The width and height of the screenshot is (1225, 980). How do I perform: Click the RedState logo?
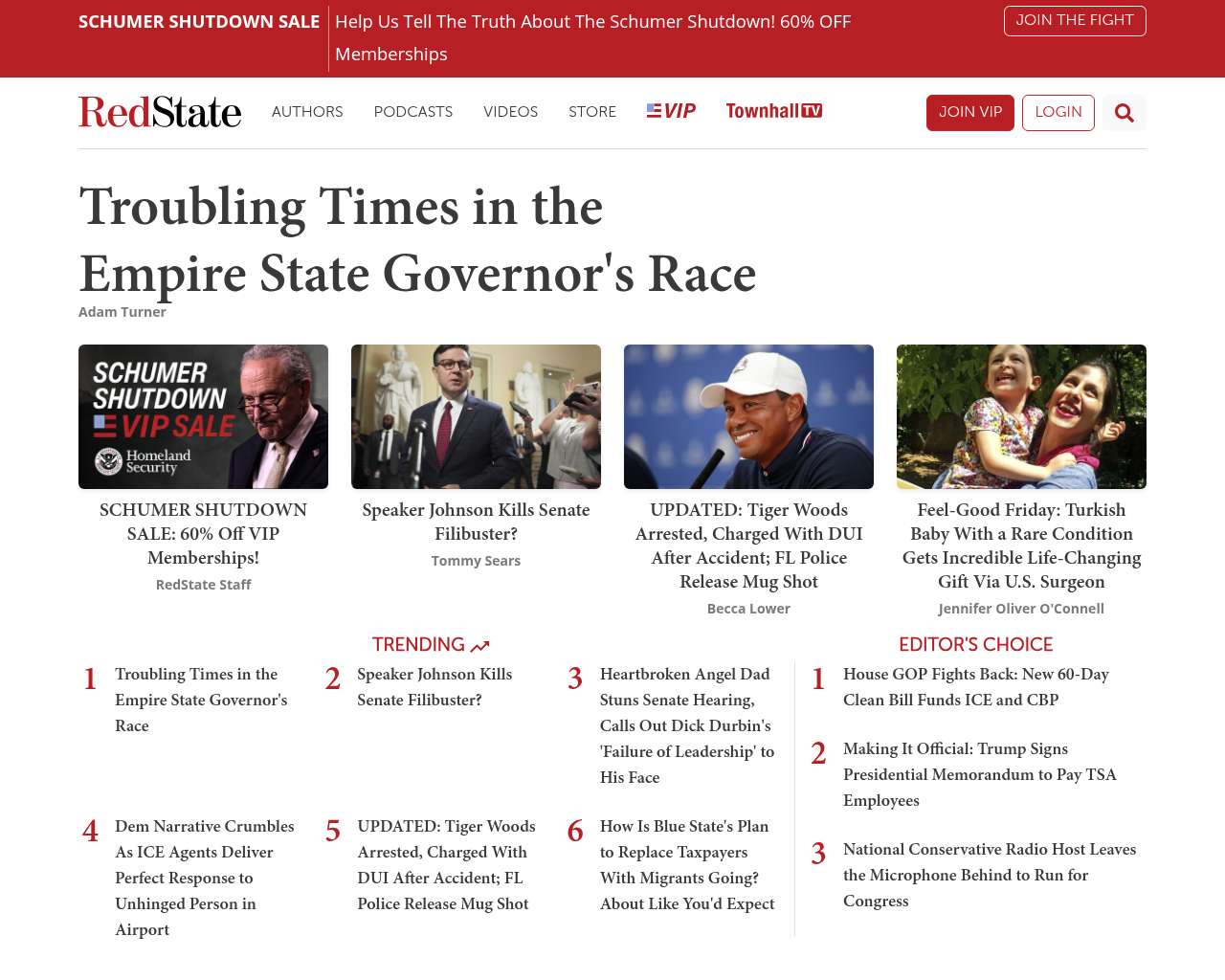click(x=160, y=112)
